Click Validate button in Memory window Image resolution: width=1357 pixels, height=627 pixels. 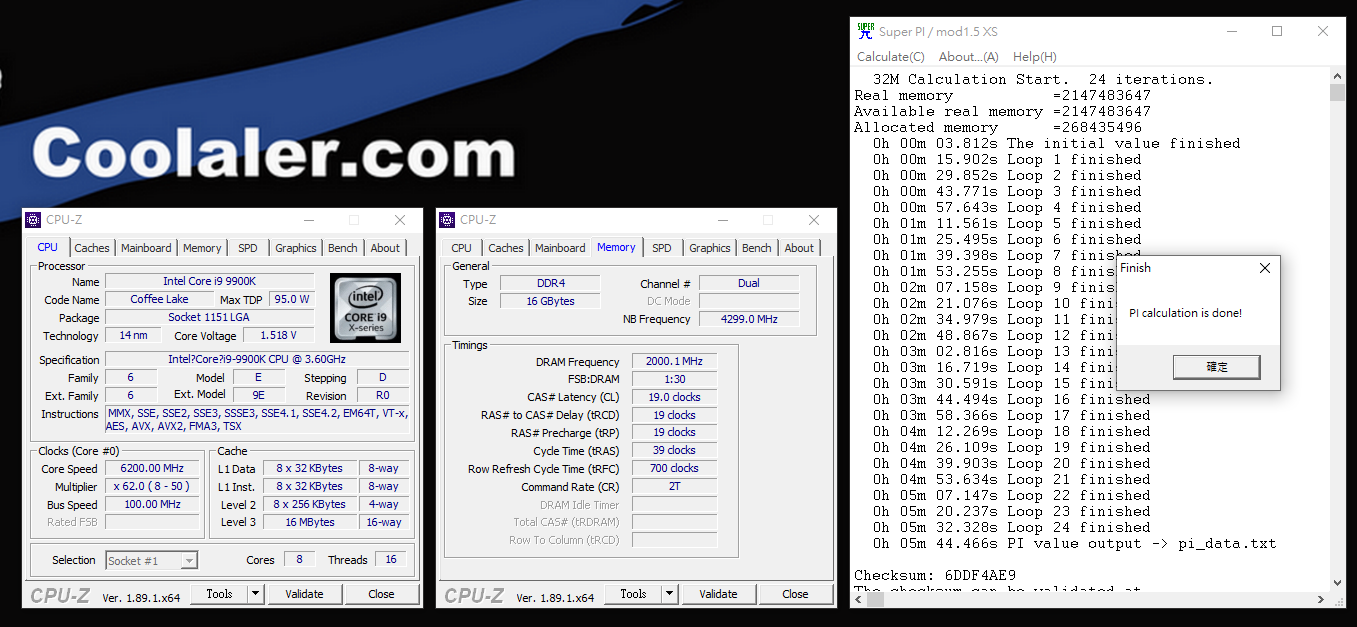(x=718, y=594)
